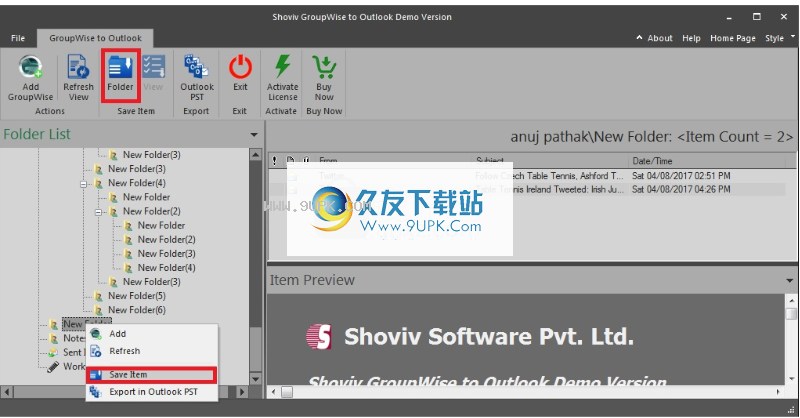The image size is (800, 418).
Task: Minimize the Shoviv application window
Action: click(729, 17)
